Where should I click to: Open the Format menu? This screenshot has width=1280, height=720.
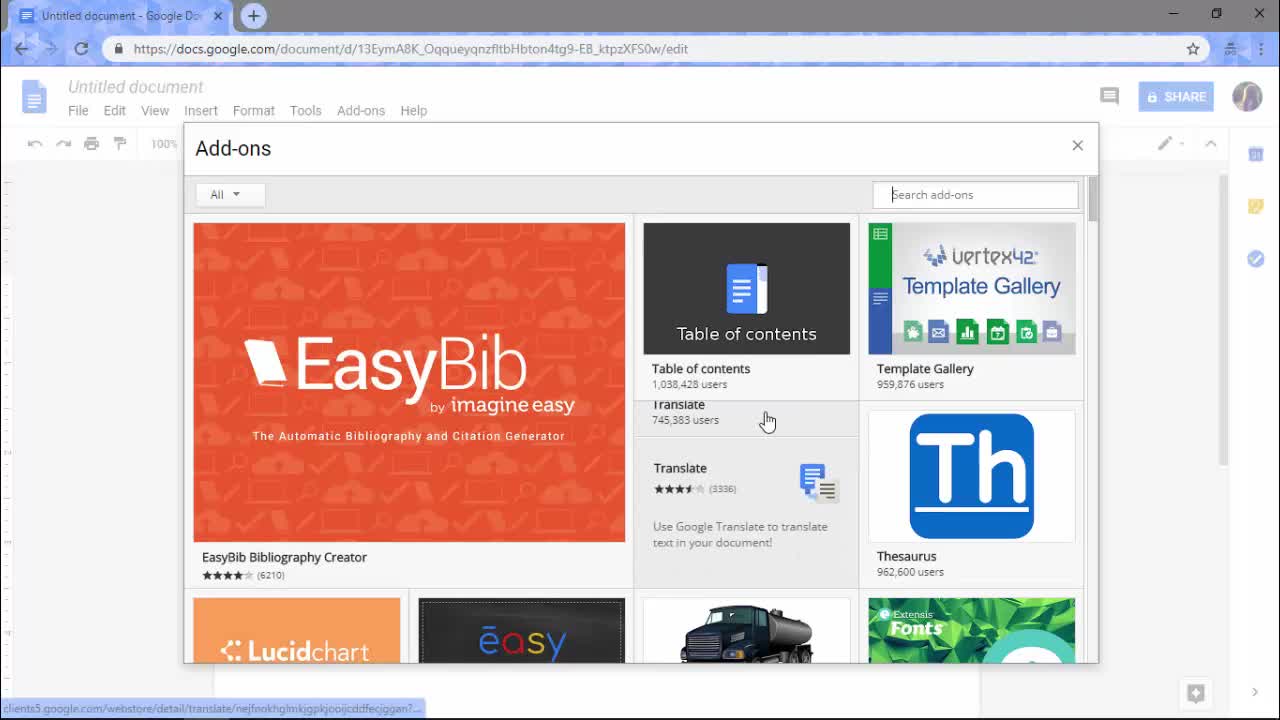[254, 111]
